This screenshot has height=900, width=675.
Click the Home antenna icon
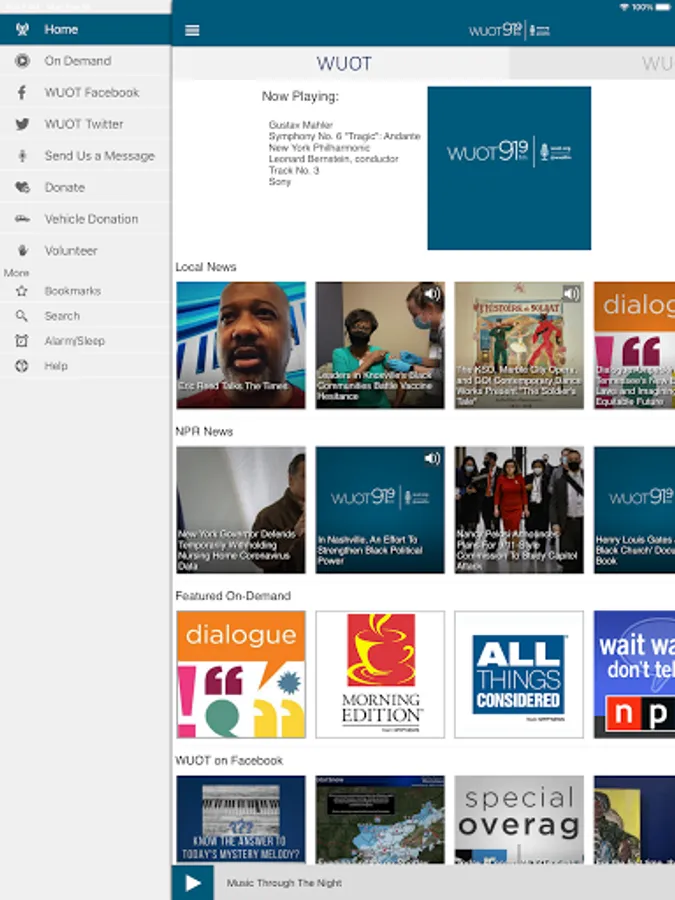pos(22,29)
